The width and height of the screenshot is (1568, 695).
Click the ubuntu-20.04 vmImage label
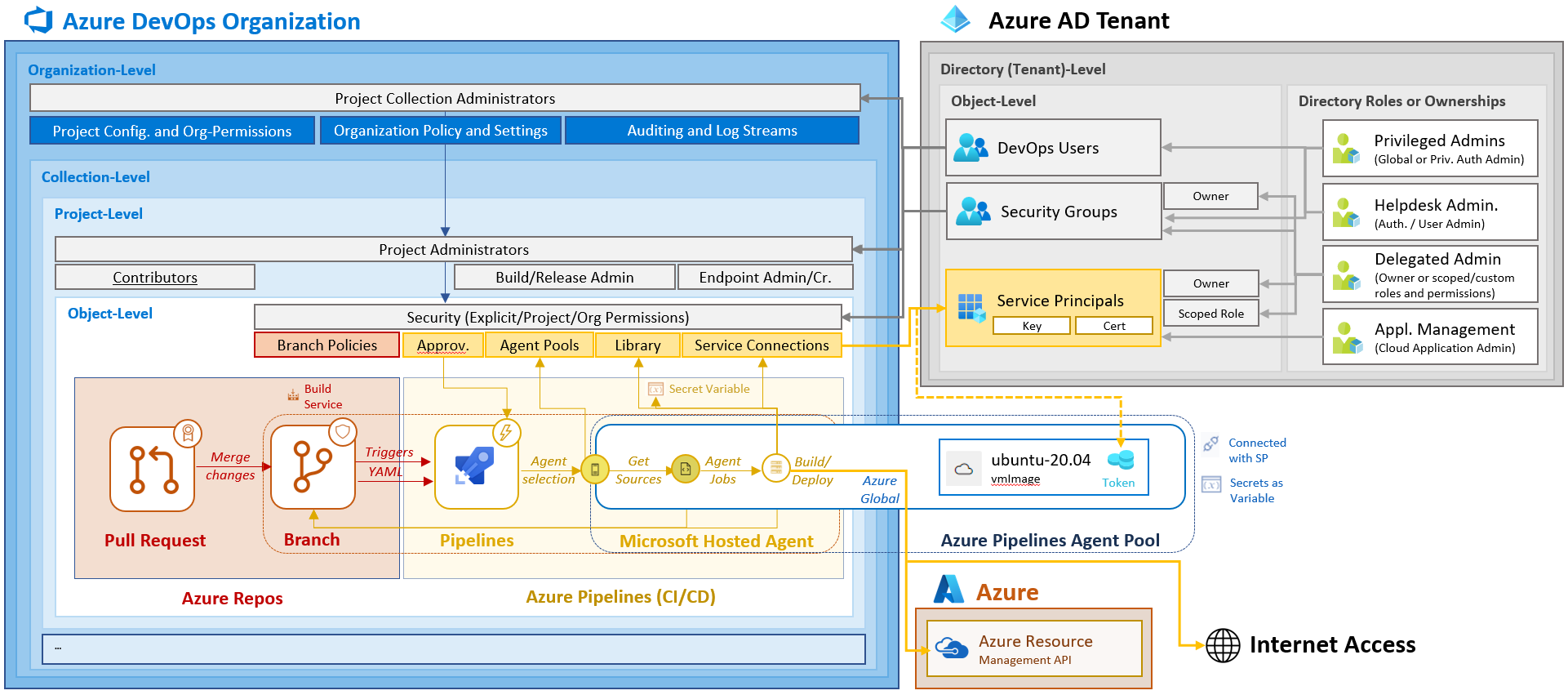(1041, 468)
